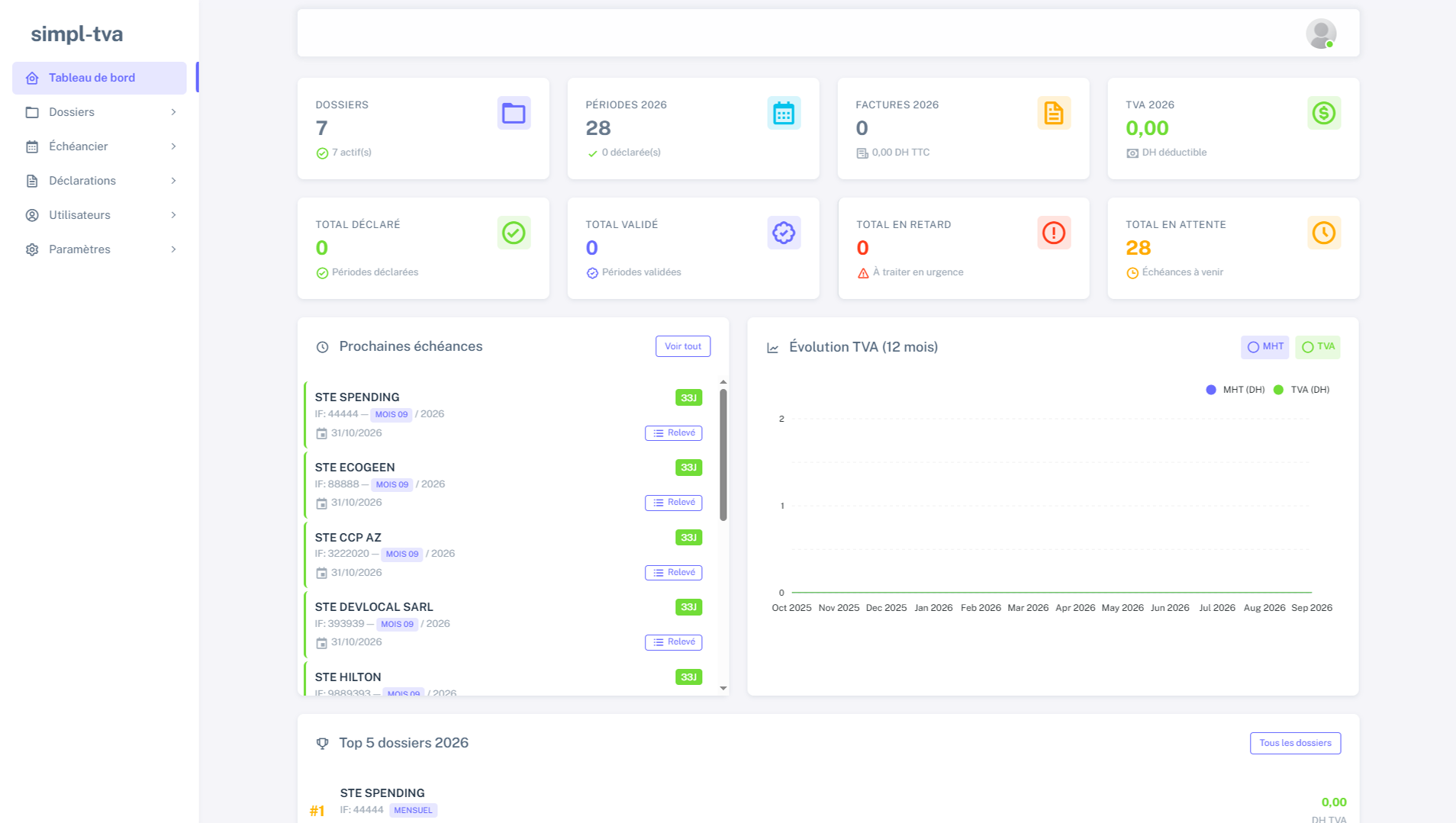Toggle TVA (DH) legend entry
Image resolution: width=1456 pixels, height=823 pixels.
tap(1302, 390)
